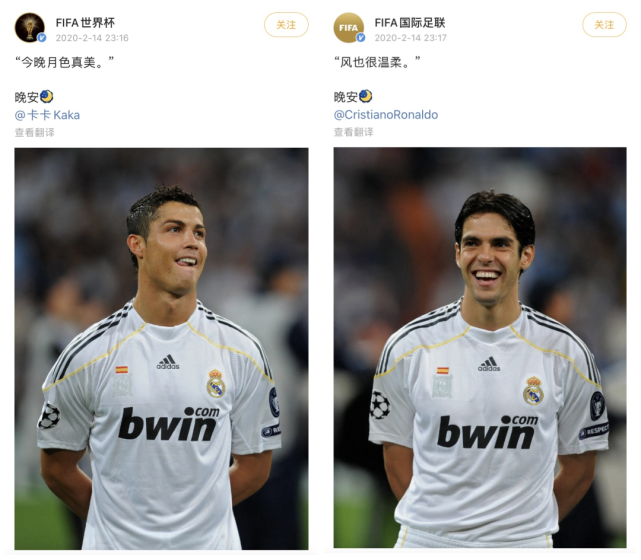Click verified badge on FIFA 世界杯 avatar
Viewport: 641px width, 560px height.
click(x=42, y=38)
